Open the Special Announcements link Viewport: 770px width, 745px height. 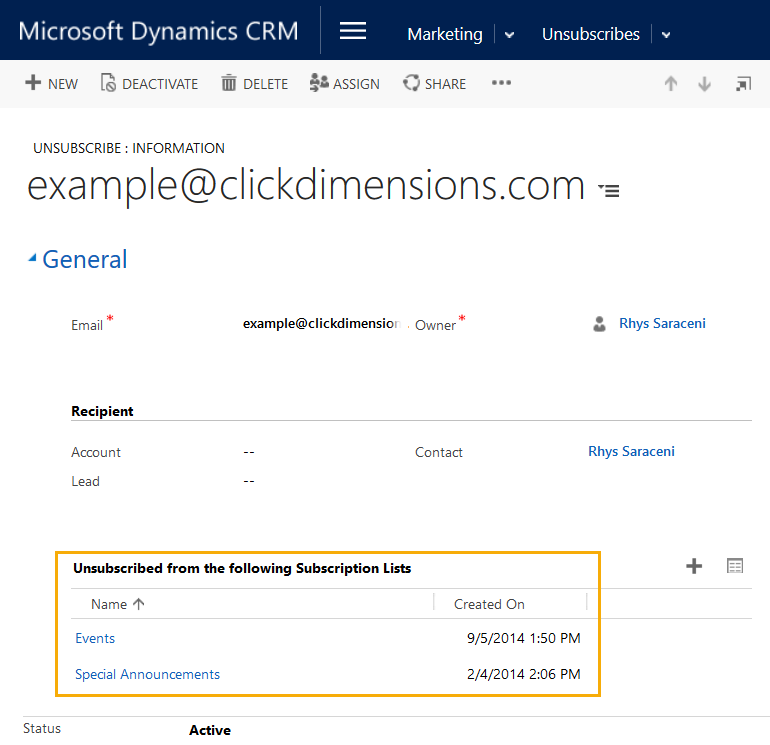click(x=147, y=674)
